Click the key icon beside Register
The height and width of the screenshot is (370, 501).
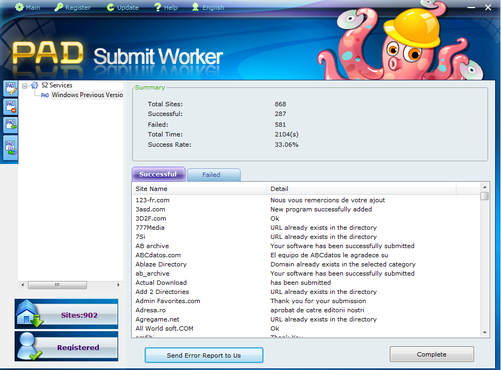pyautogui.click(x=58, y=7)
